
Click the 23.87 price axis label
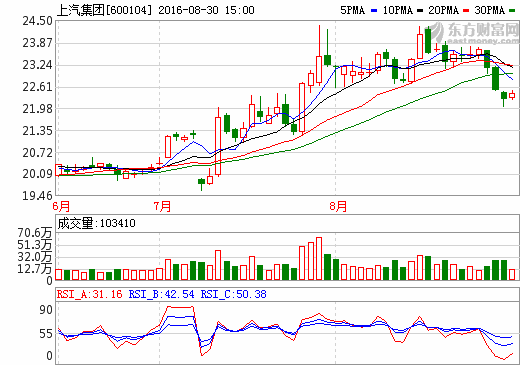point(37,43)
